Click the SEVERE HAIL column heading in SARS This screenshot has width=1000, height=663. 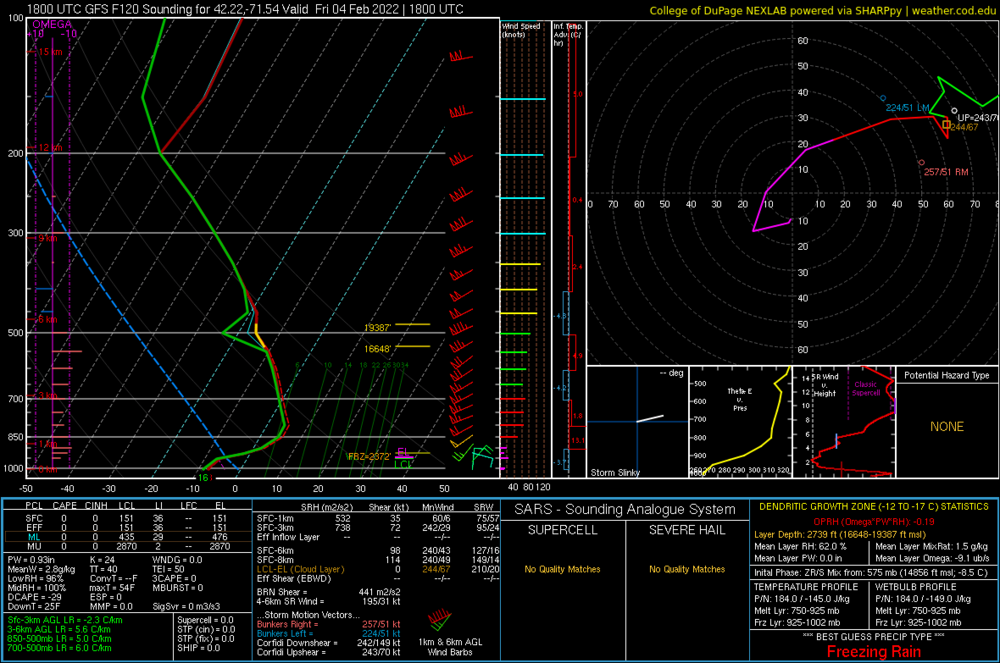pyautogui.click(x=685, y=528)
